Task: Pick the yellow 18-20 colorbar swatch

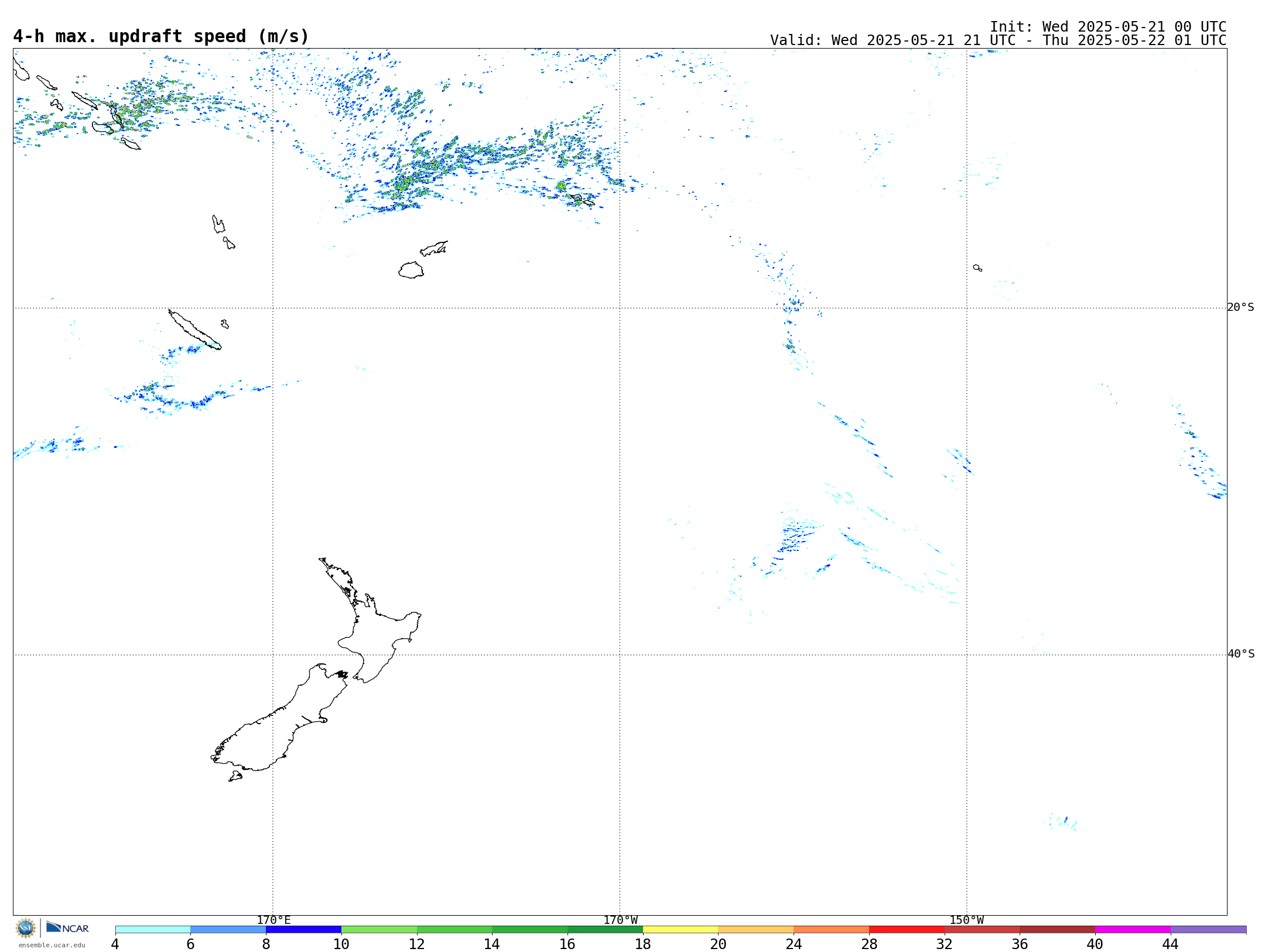Action: coord(681,930)
